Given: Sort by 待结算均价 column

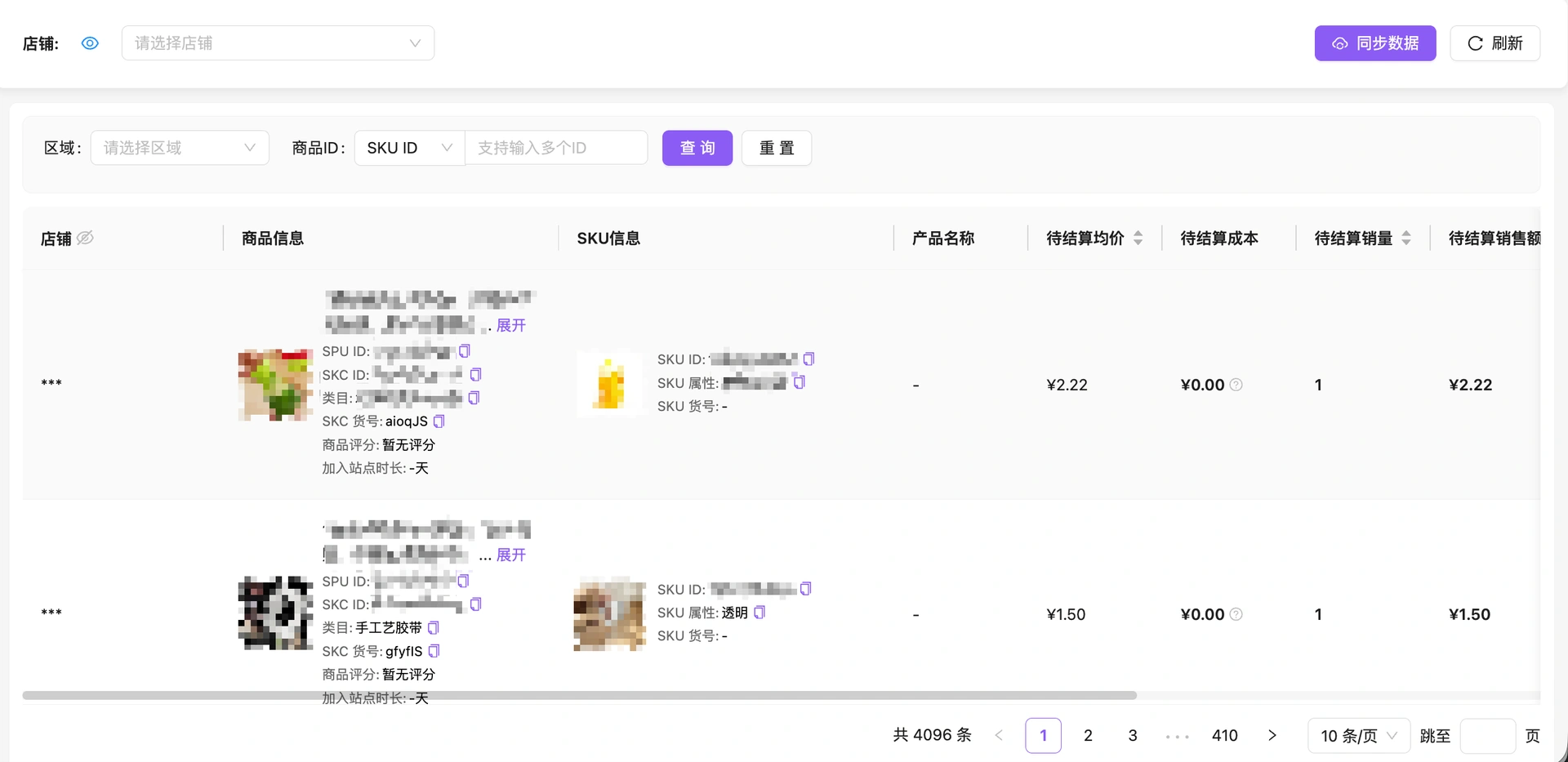Looking at the screenshot, I should pos(1138,238).
